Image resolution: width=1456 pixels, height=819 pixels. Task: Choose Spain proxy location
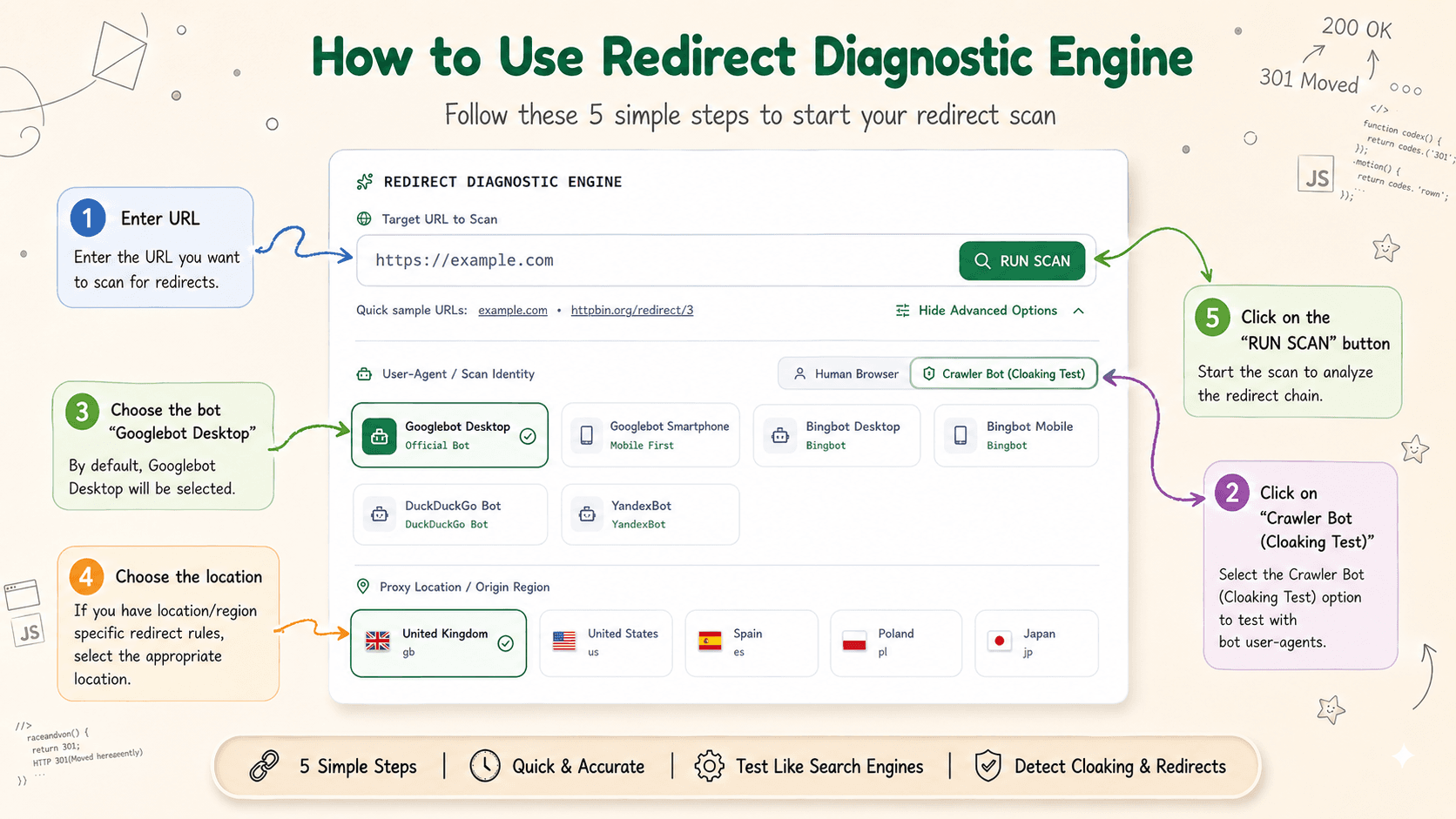click(x=752, y=643)
